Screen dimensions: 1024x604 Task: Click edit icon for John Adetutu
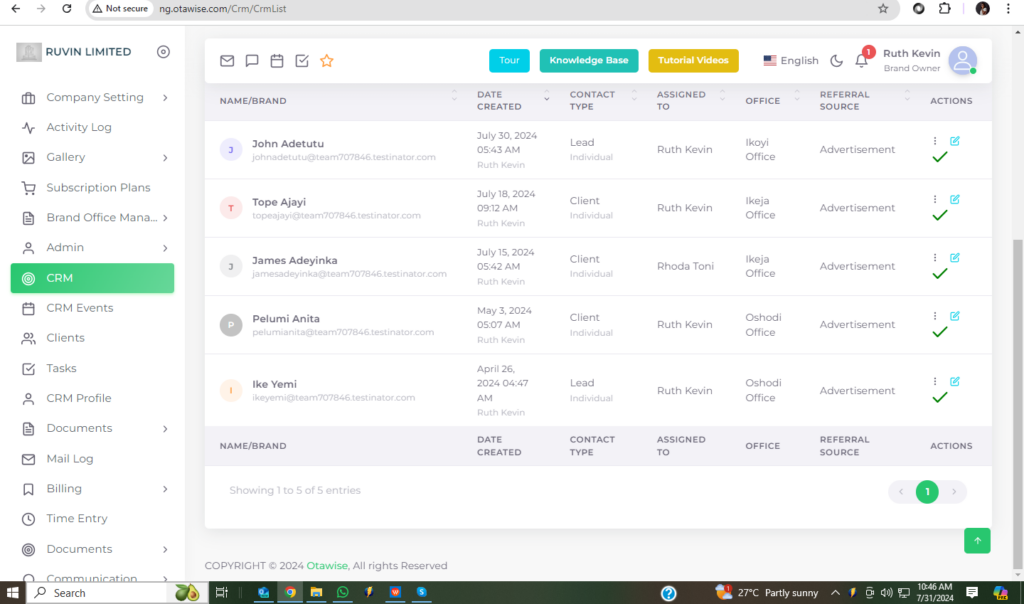[955, 141]
